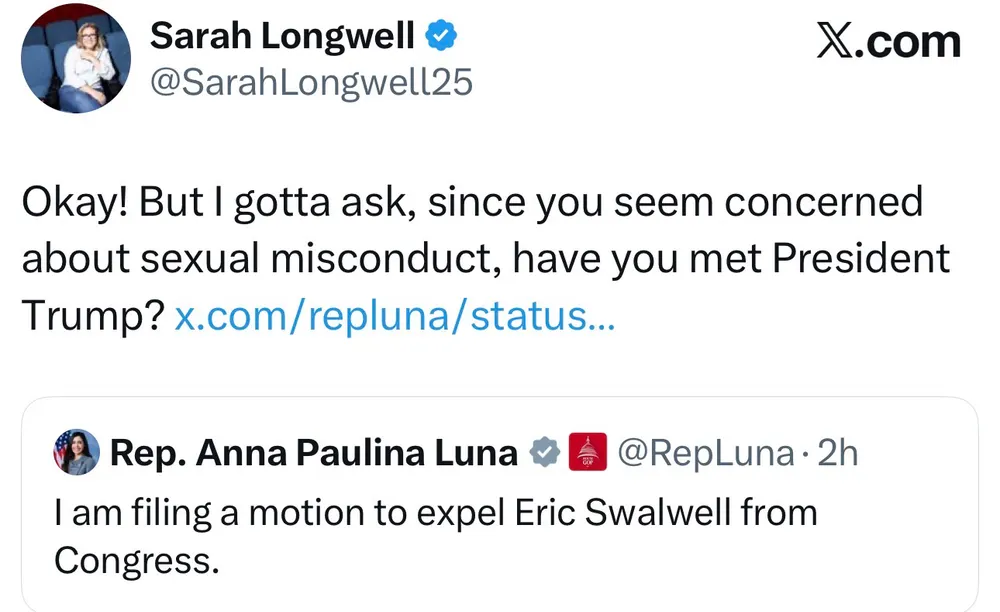1000x612 pixels.
Task: Click the phrase "sexual misconduct" in the tweet
Action: click(315, 259)
